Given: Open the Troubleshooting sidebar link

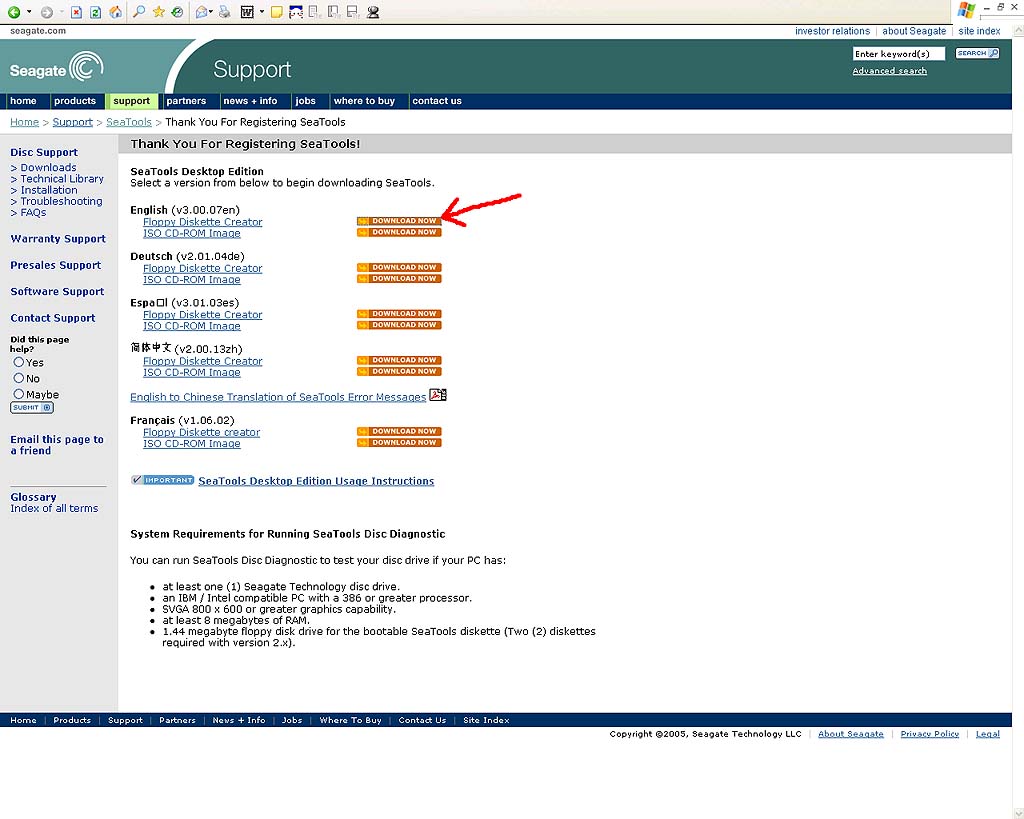Looking at the screenshot, I should coord(61,201).
